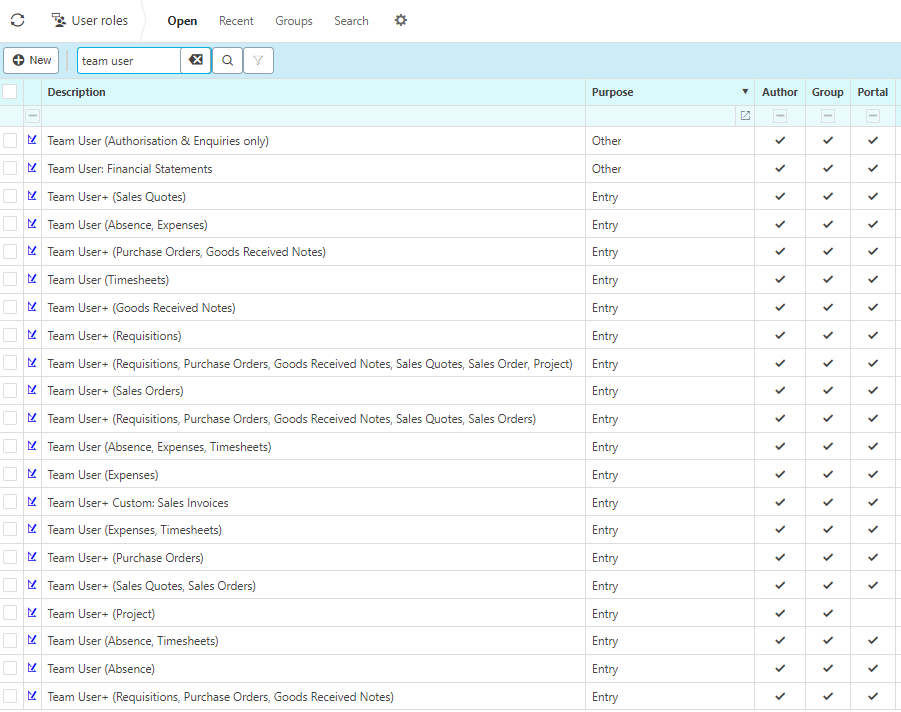The image size is (901, 712).
Task: Toggle the Author column filter checkbox
Action: tap(780, 116)
